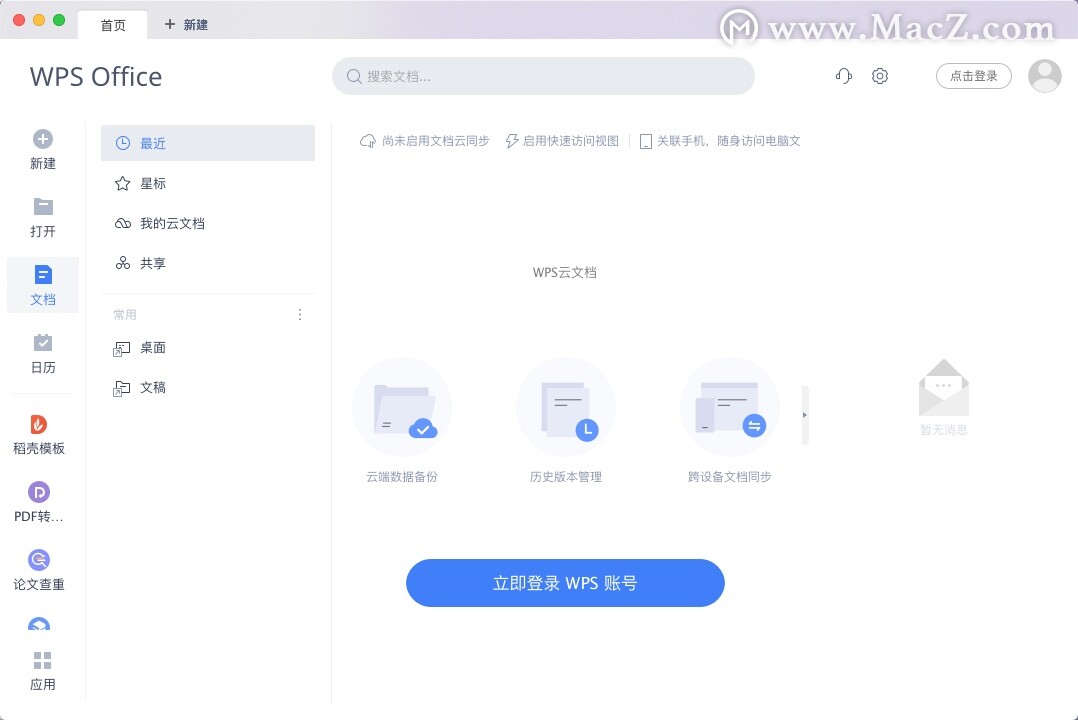The height and width of the screenshot is (720, 1078).
Task: Click the user avatar icon
Action: (x=1044, y=76)
